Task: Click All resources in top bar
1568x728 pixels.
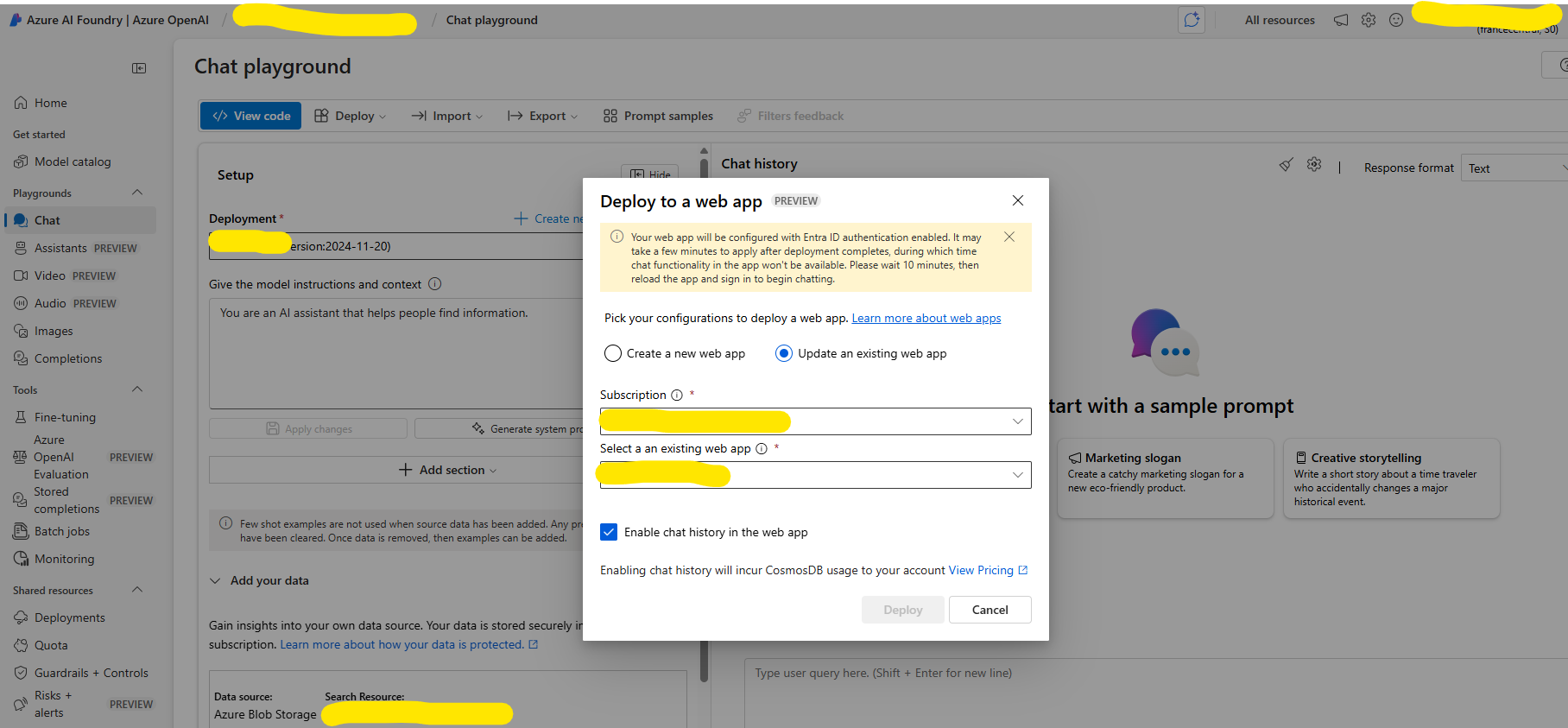Action: [x=1280, y=20]
